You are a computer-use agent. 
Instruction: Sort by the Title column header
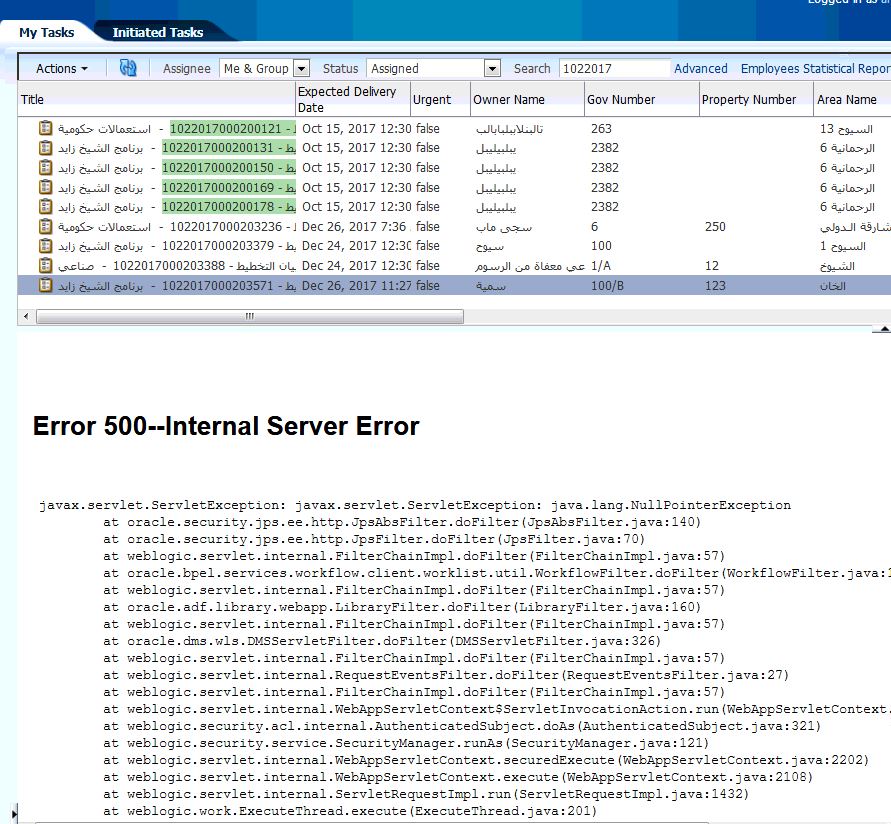tap(157, 99)
